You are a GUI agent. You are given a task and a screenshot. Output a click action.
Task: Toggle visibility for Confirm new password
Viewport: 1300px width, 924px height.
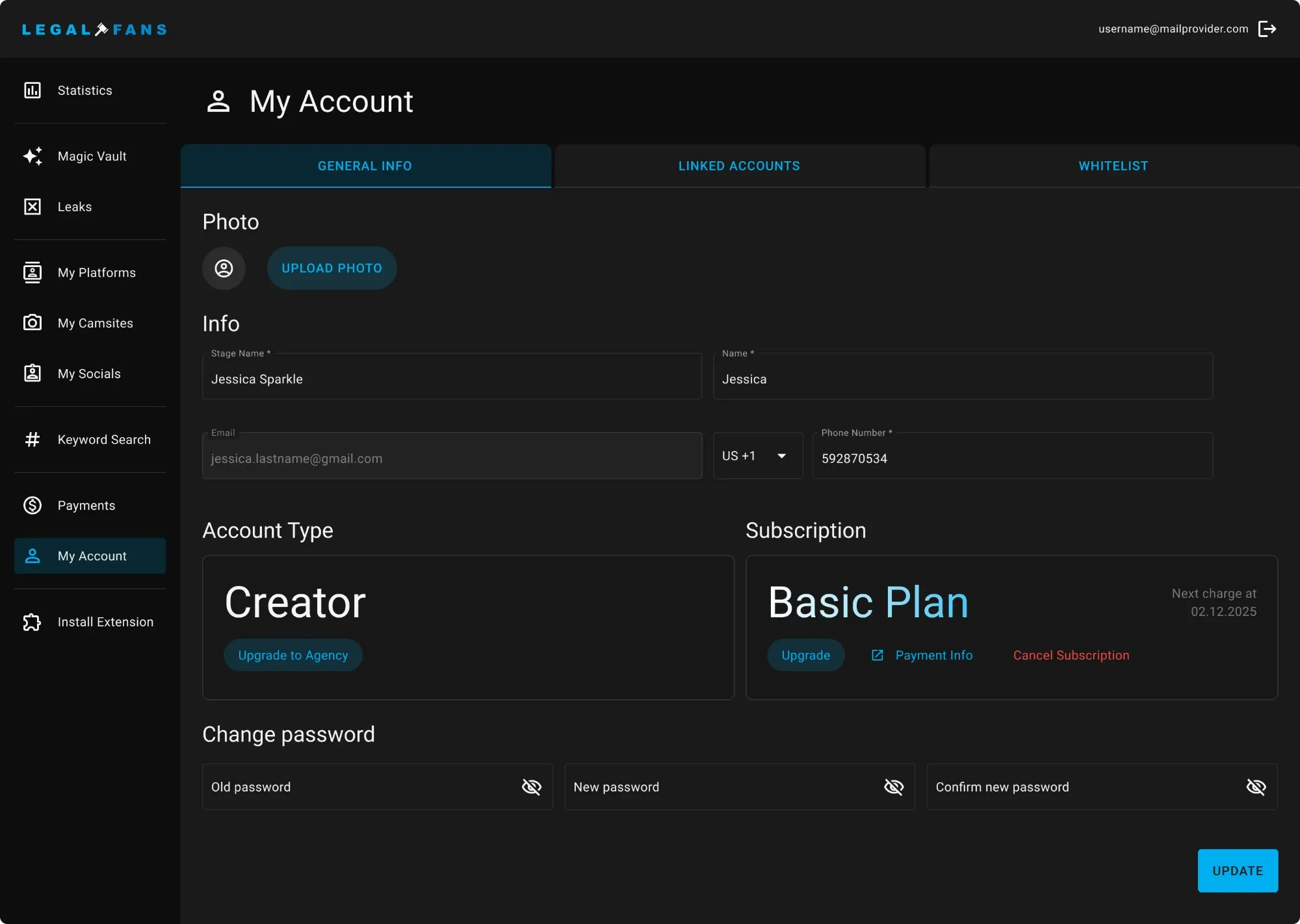[x=1256, y=787]
